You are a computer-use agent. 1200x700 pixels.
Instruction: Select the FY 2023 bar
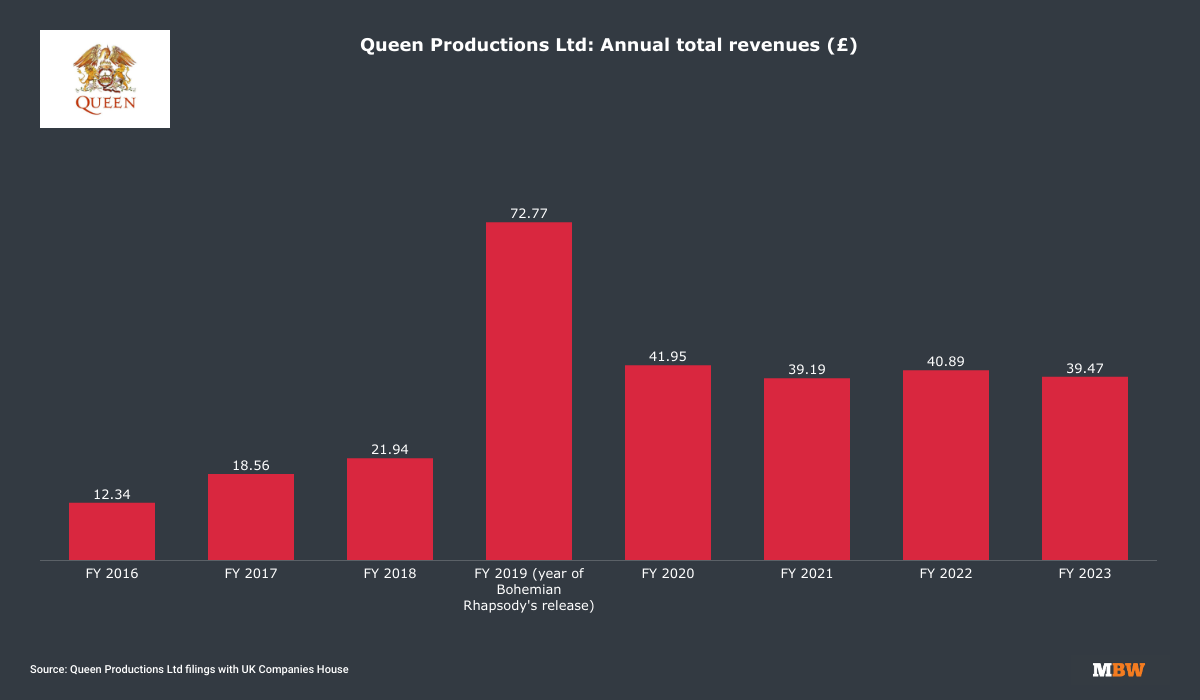pos(1085,468)
